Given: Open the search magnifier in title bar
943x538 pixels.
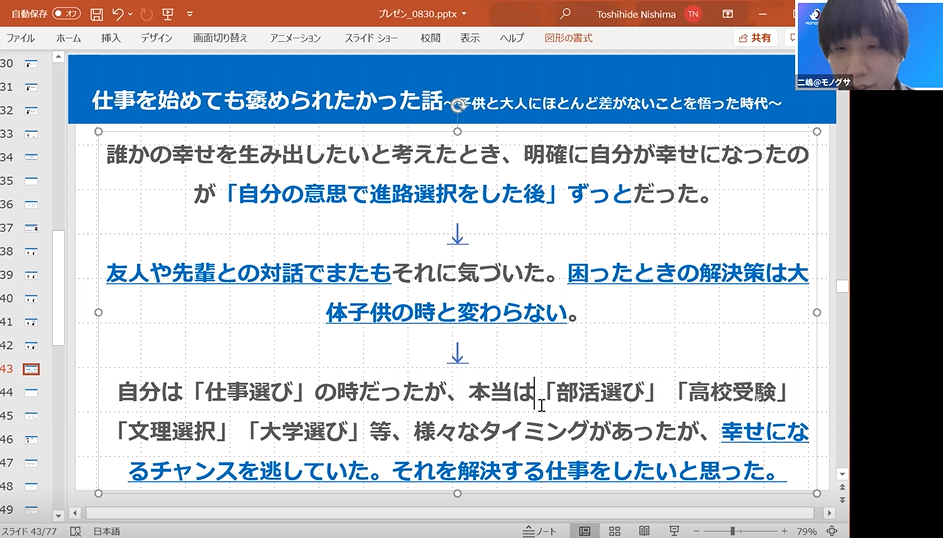Looking at the screenshot, I should pyautogui.click(x=565, y=14).
